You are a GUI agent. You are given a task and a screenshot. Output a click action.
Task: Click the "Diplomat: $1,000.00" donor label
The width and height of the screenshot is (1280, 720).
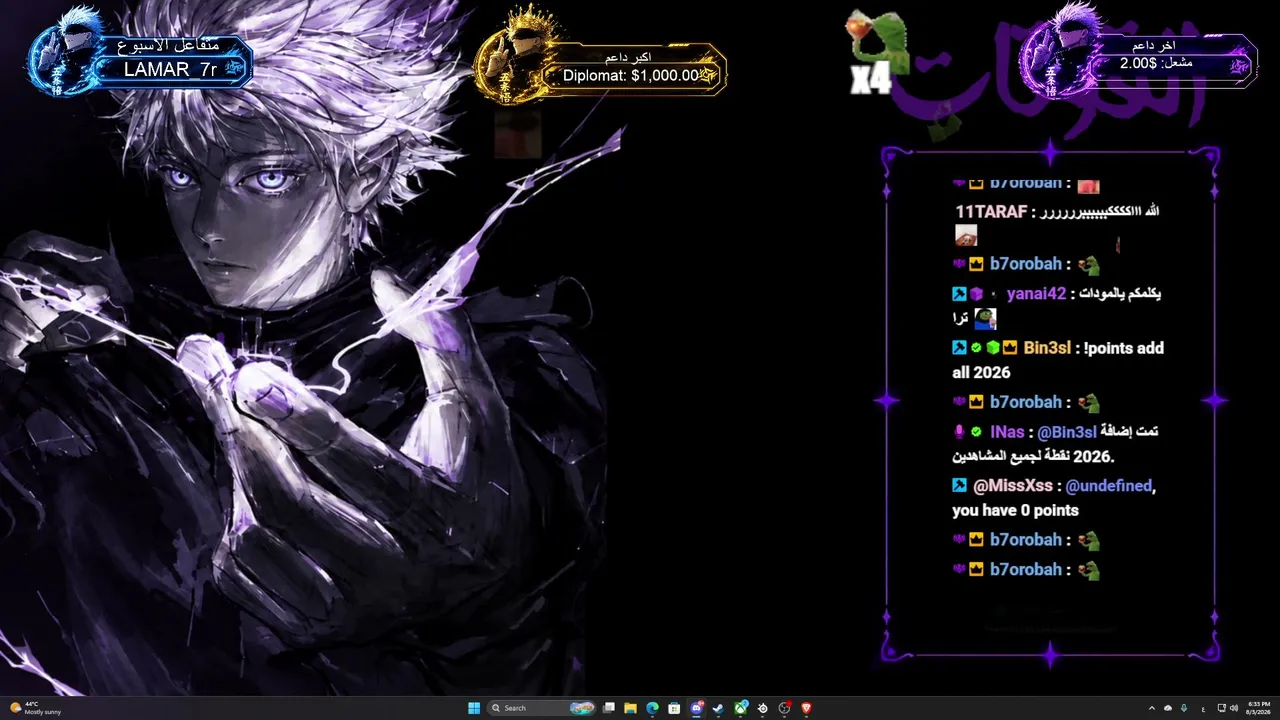pyautogui.click(x=631, y=75)
